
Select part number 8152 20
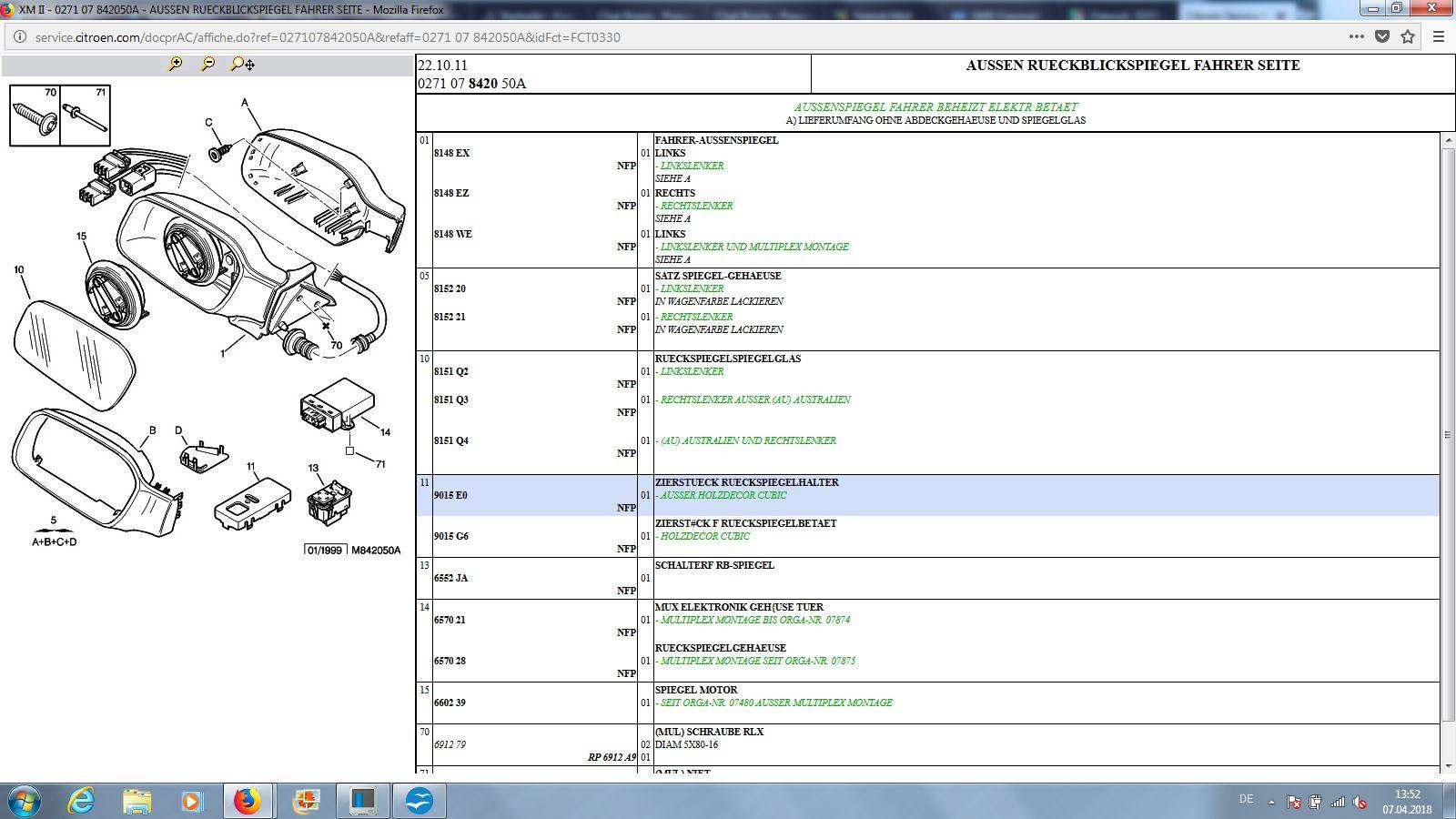[x=450, y=288]
